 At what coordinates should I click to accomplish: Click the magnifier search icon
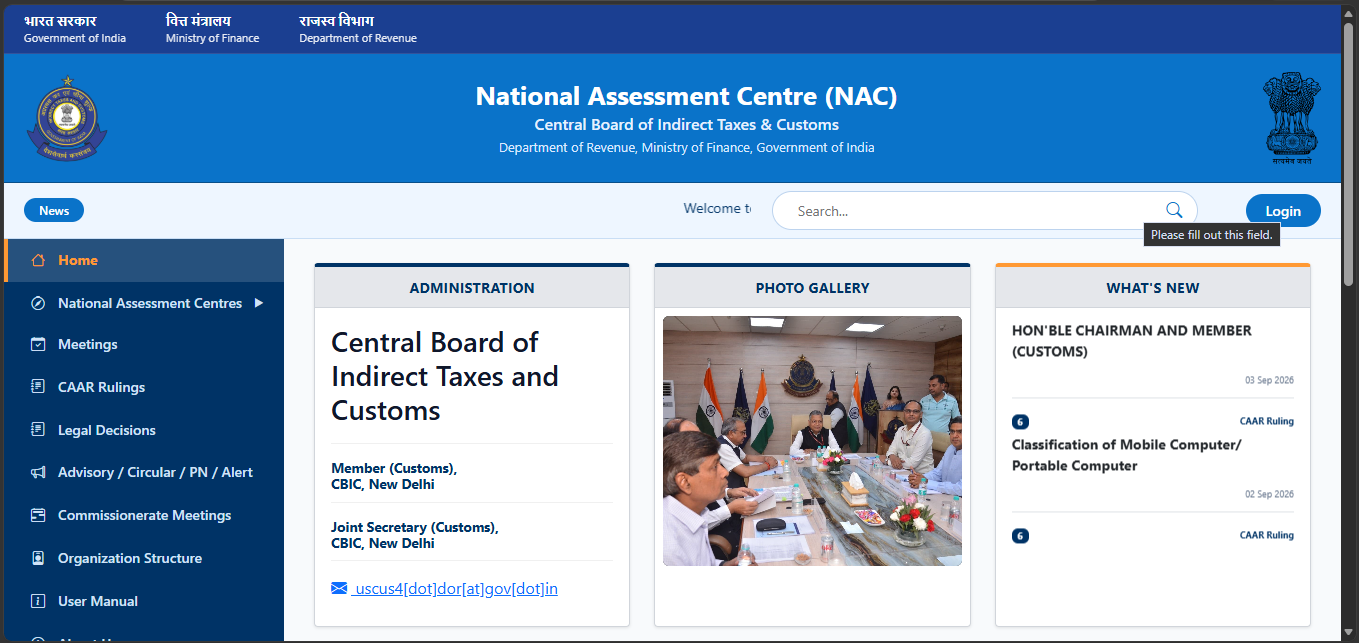pyautogui.click(x=1174, y=210)
